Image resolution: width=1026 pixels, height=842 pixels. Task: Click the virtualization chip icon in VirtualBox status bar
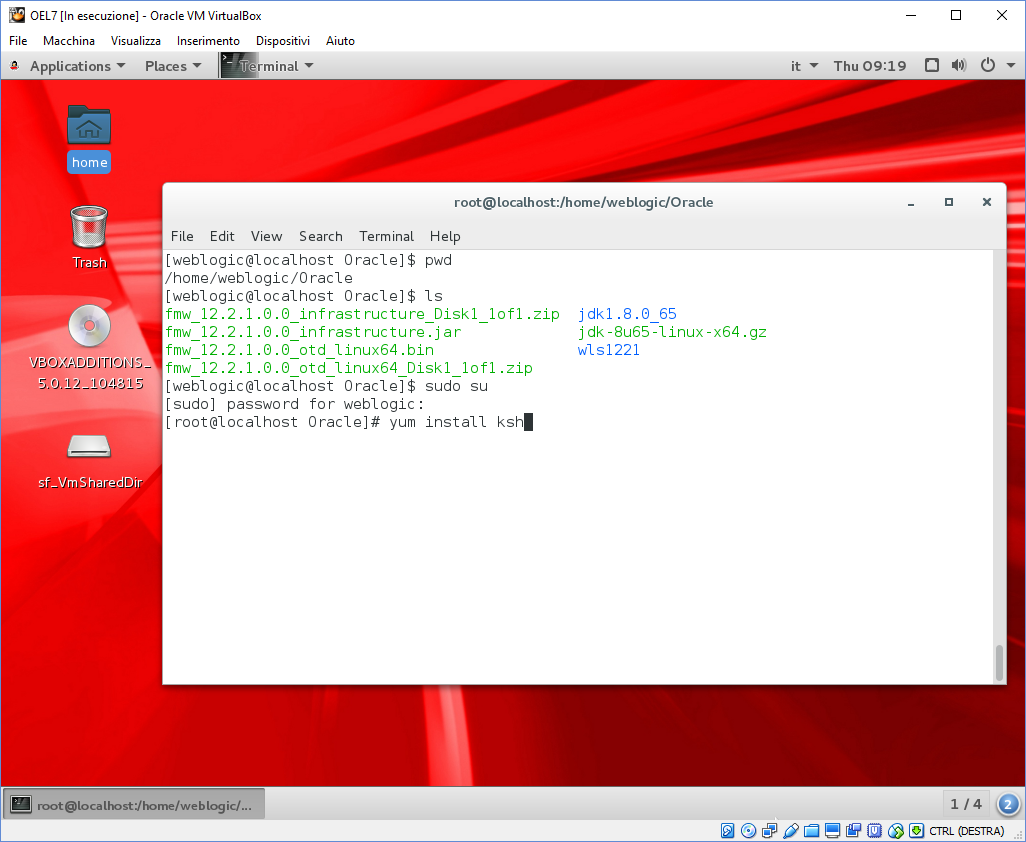[x=874, y=831]
